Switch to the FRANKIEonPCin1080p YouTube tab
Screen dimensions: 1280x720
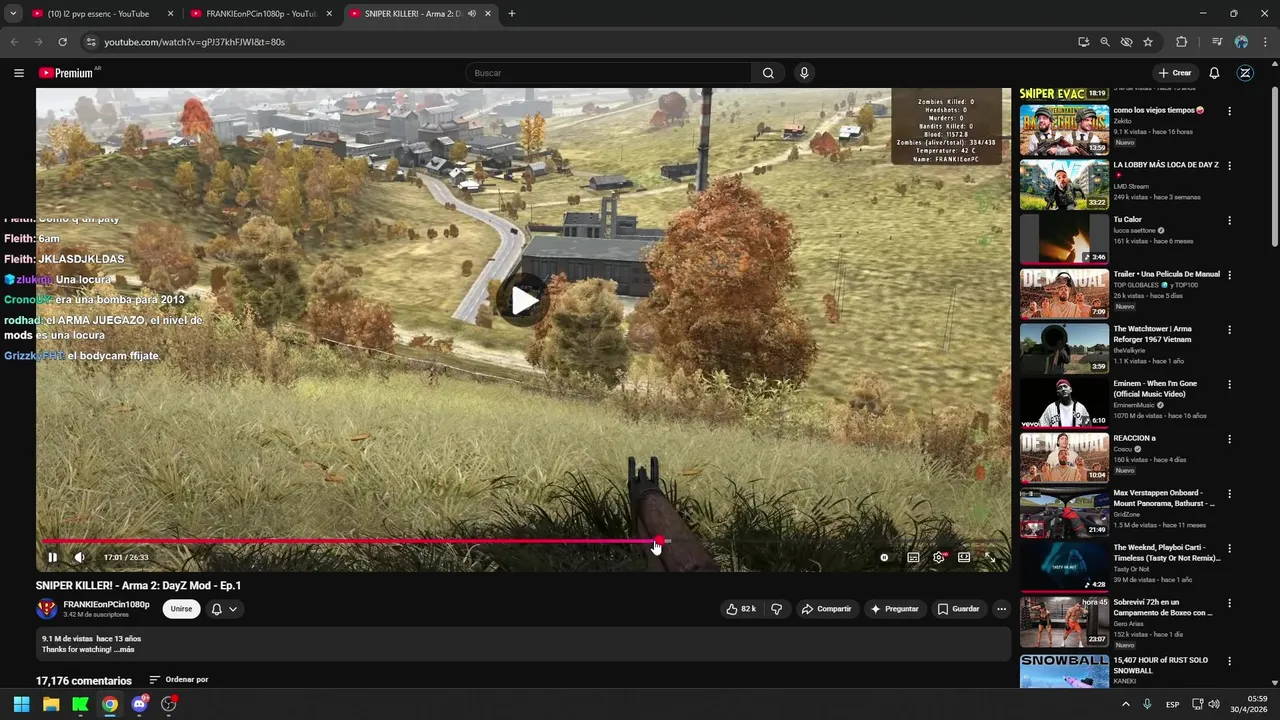(x=262, y=14)
